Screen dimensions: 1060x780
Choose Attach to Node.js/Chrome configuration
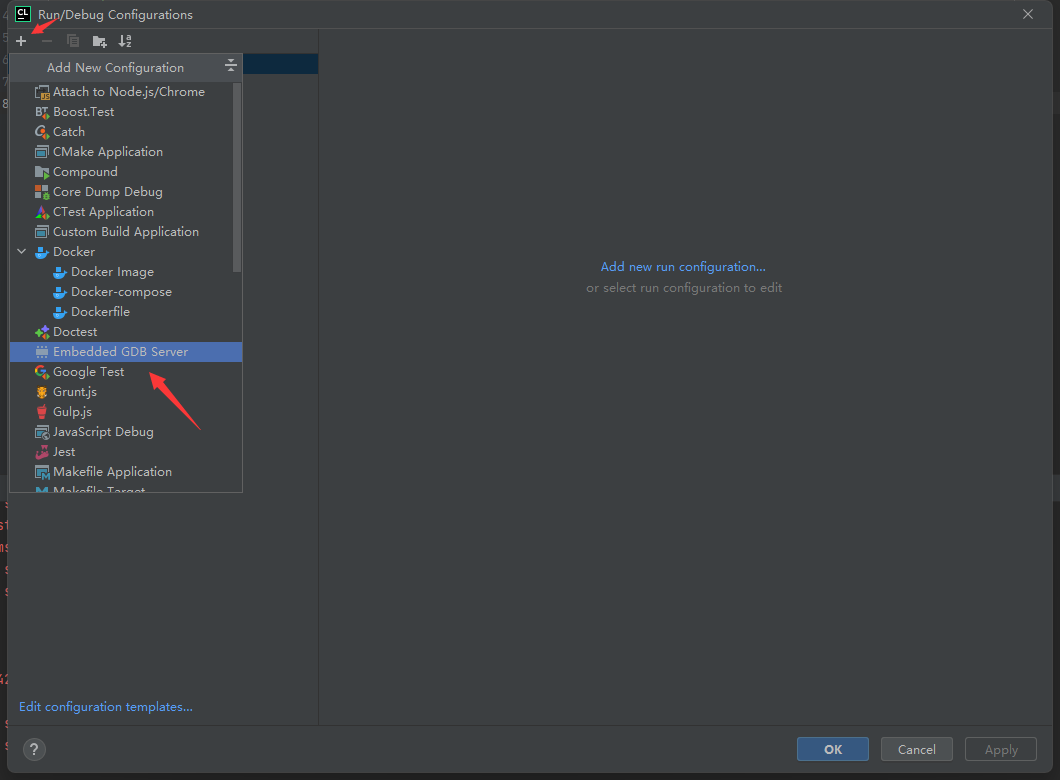(126, 92)
